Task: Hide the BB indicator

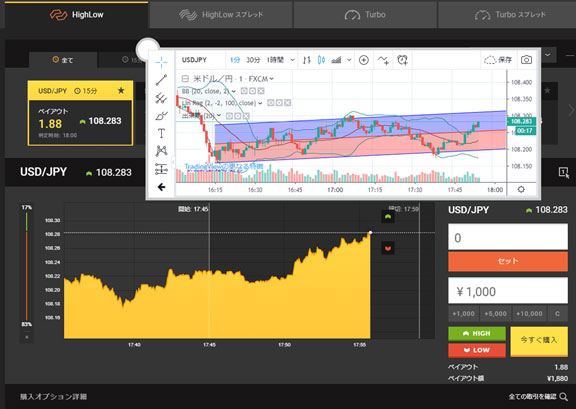Action: (244, 91)
